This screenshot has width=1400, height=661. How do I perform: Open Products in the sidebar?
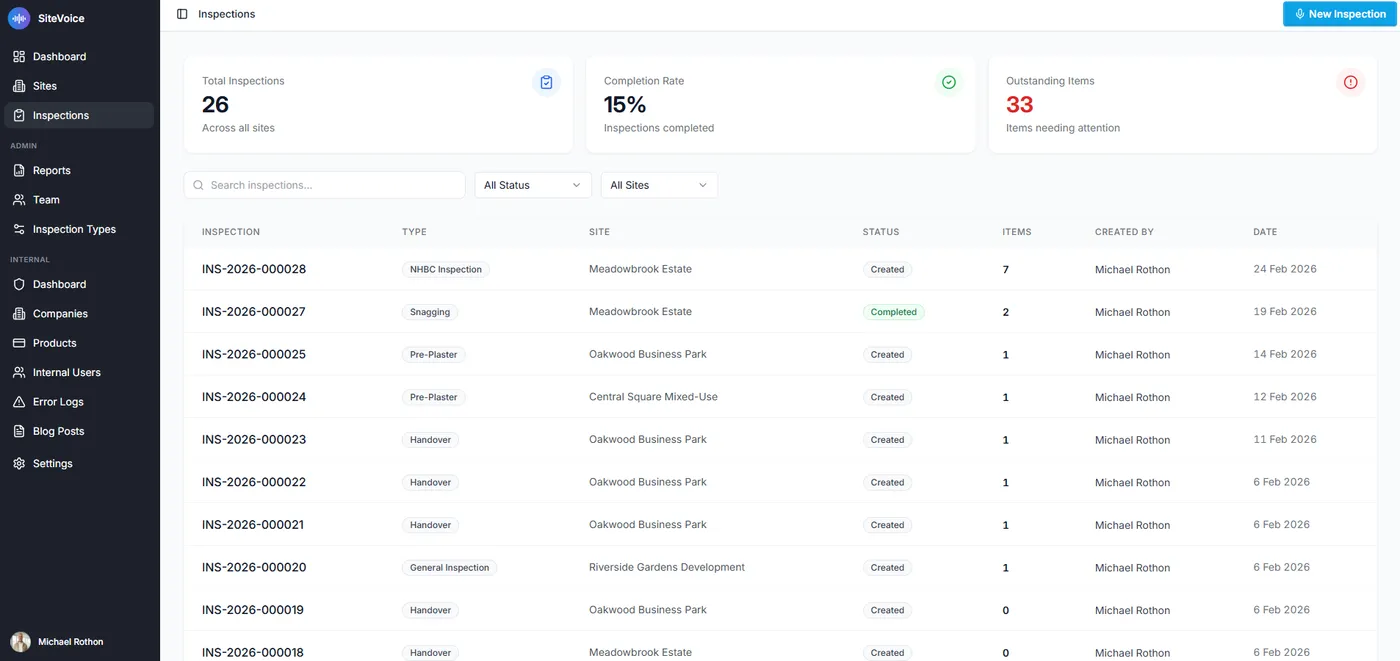(79, 343)
